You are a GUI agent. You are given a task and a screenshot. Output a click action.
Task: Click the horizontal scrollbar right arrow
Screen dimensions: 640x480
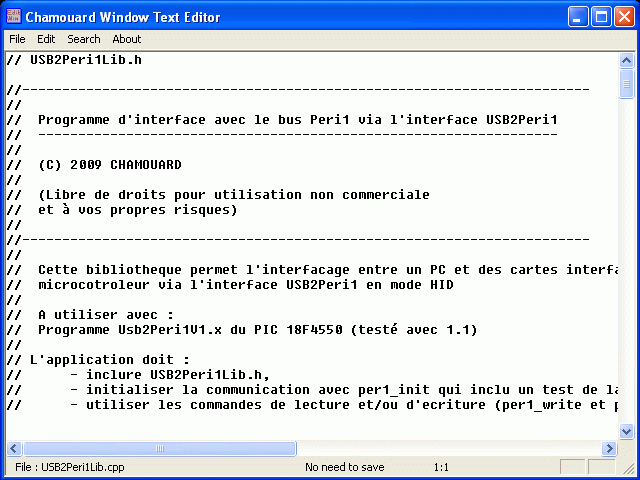pyautogui.click(x=609, y=449)
